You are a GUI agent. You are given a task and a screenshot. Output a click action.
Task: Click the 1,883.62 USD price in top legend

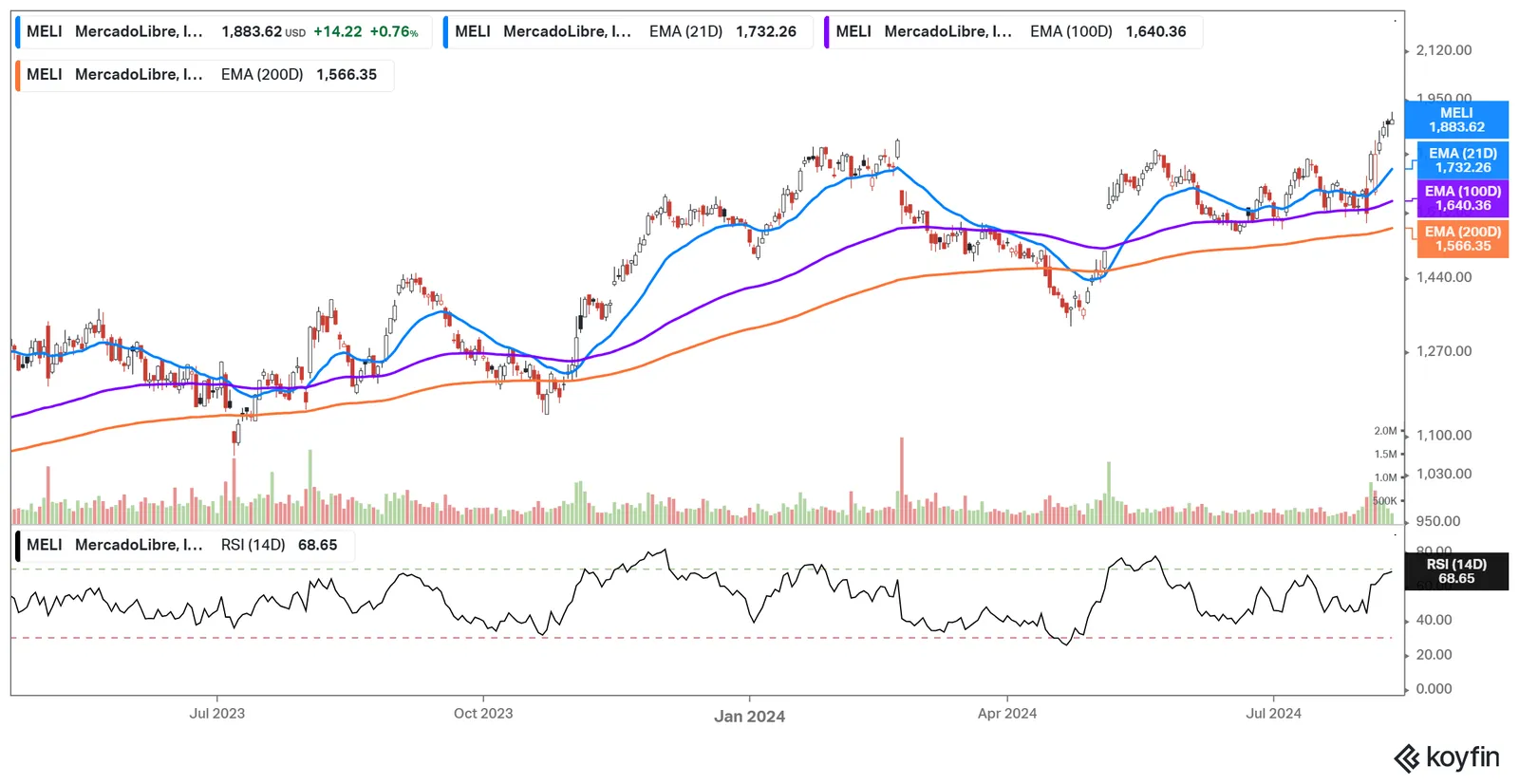pos(264,31)
